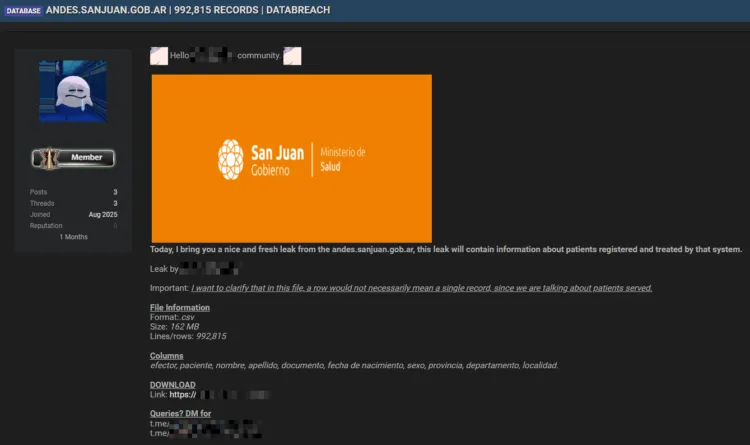
Task: Click the 'Reputation' label in profile
Action: pyautogui.click(x=46, y=225)
